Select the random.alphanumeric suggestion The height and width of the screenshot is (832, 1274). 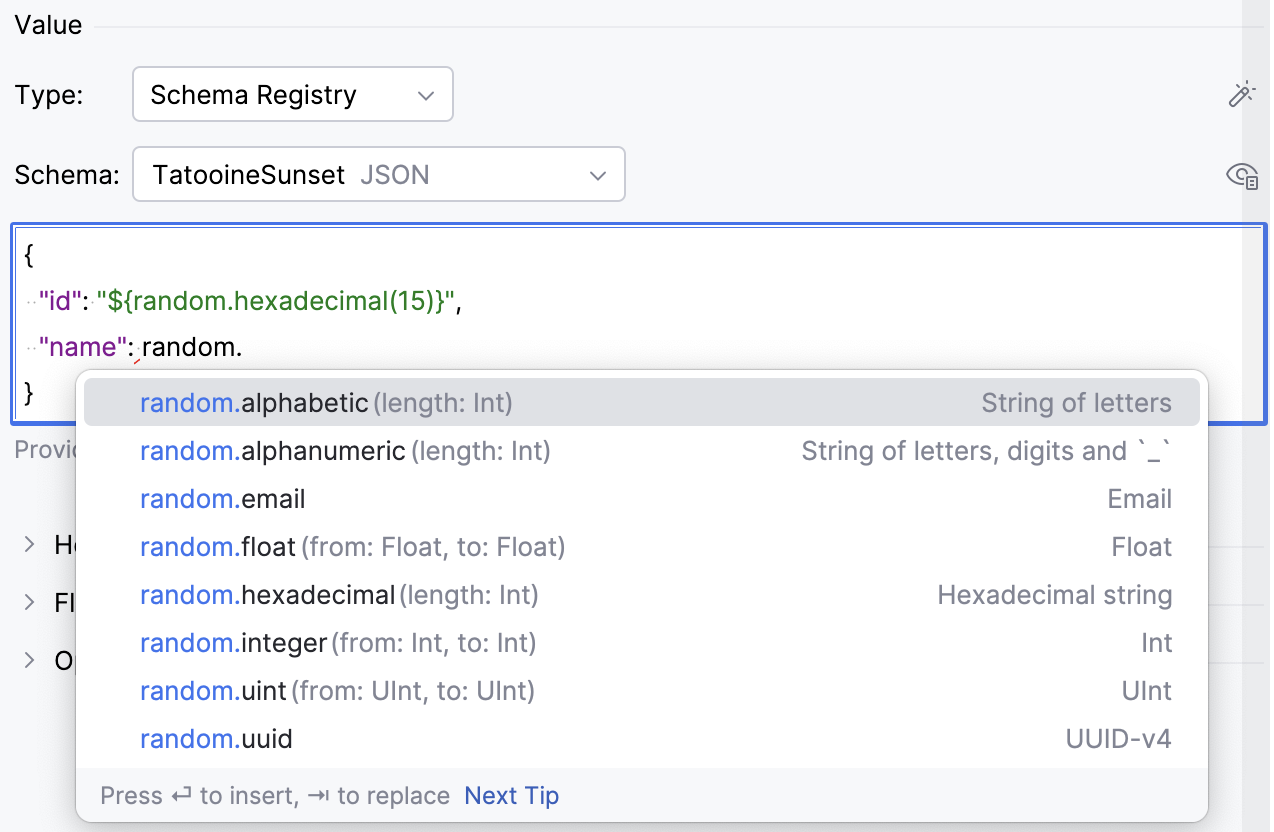tap(267, 451)
